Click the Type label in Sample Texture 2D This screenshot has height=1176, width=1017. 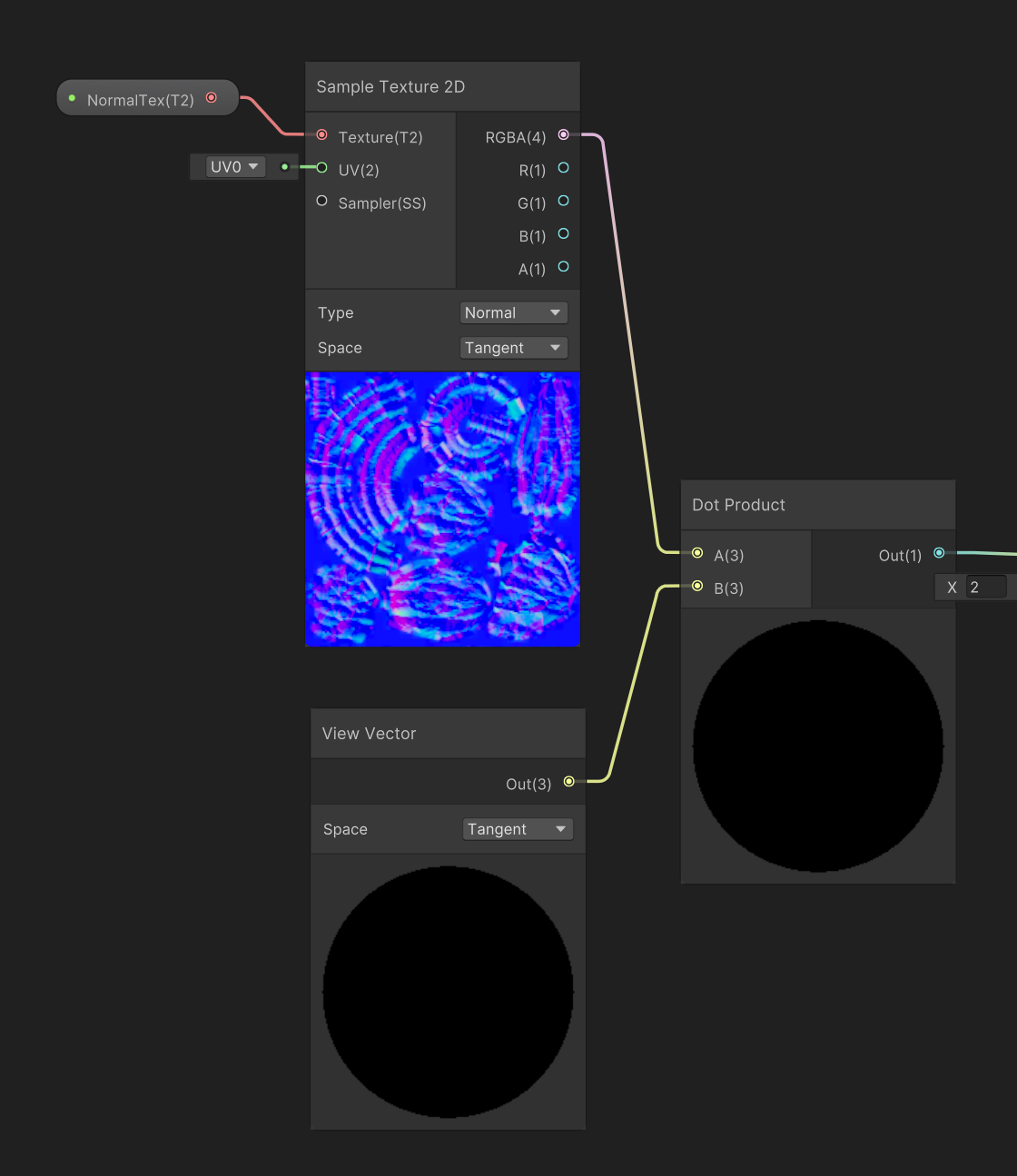click(x=336, y=313)
